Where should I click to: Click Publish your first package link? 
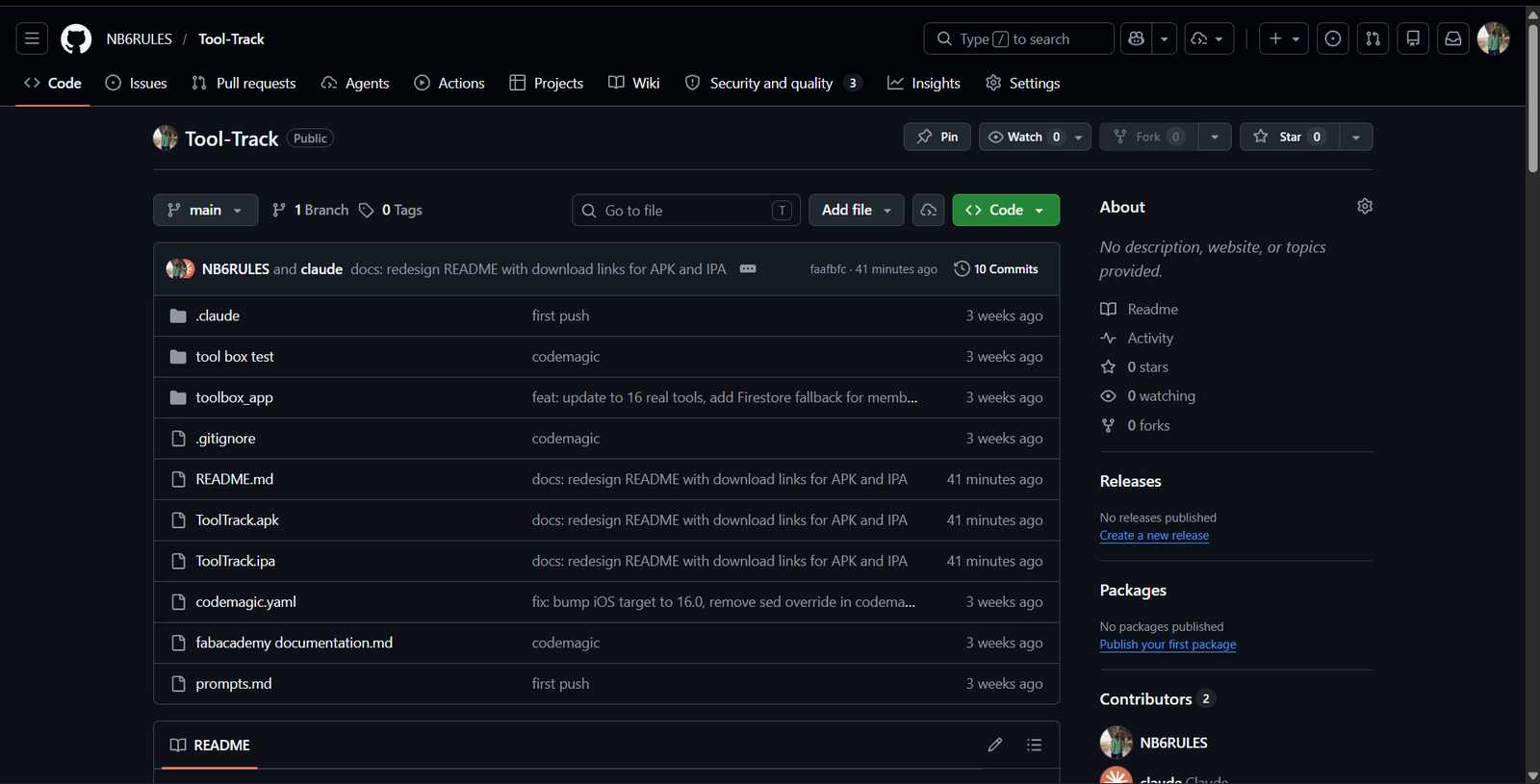pos(1168,645)
